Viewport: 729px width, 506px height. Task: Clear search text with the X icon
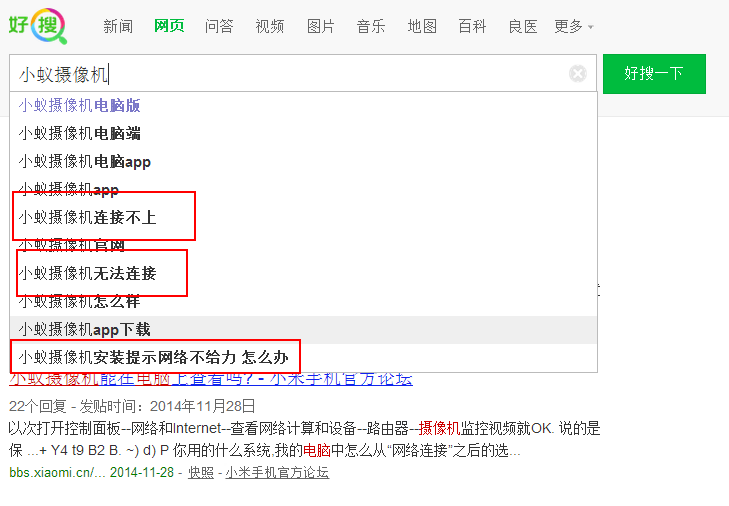click(577, 74)
